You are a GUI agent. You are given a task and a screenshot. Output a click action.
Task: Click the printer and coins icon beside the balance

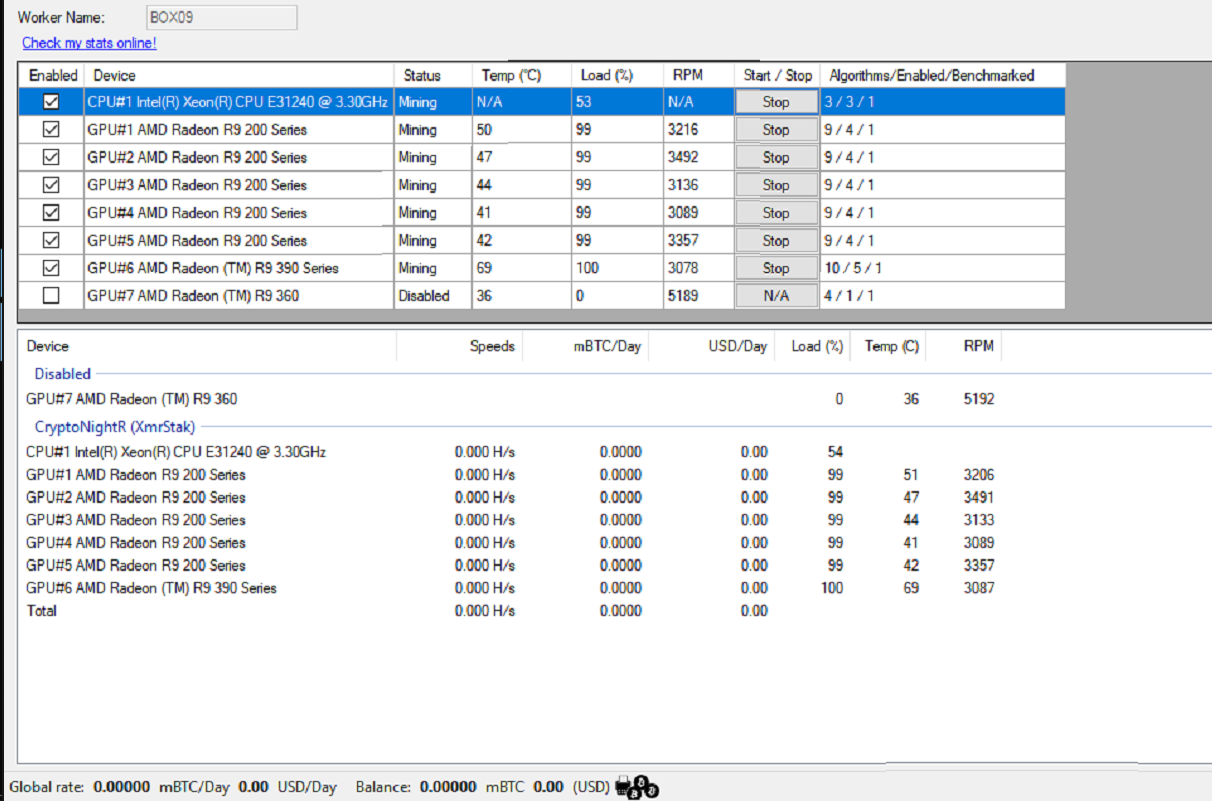tap(637, 787)
